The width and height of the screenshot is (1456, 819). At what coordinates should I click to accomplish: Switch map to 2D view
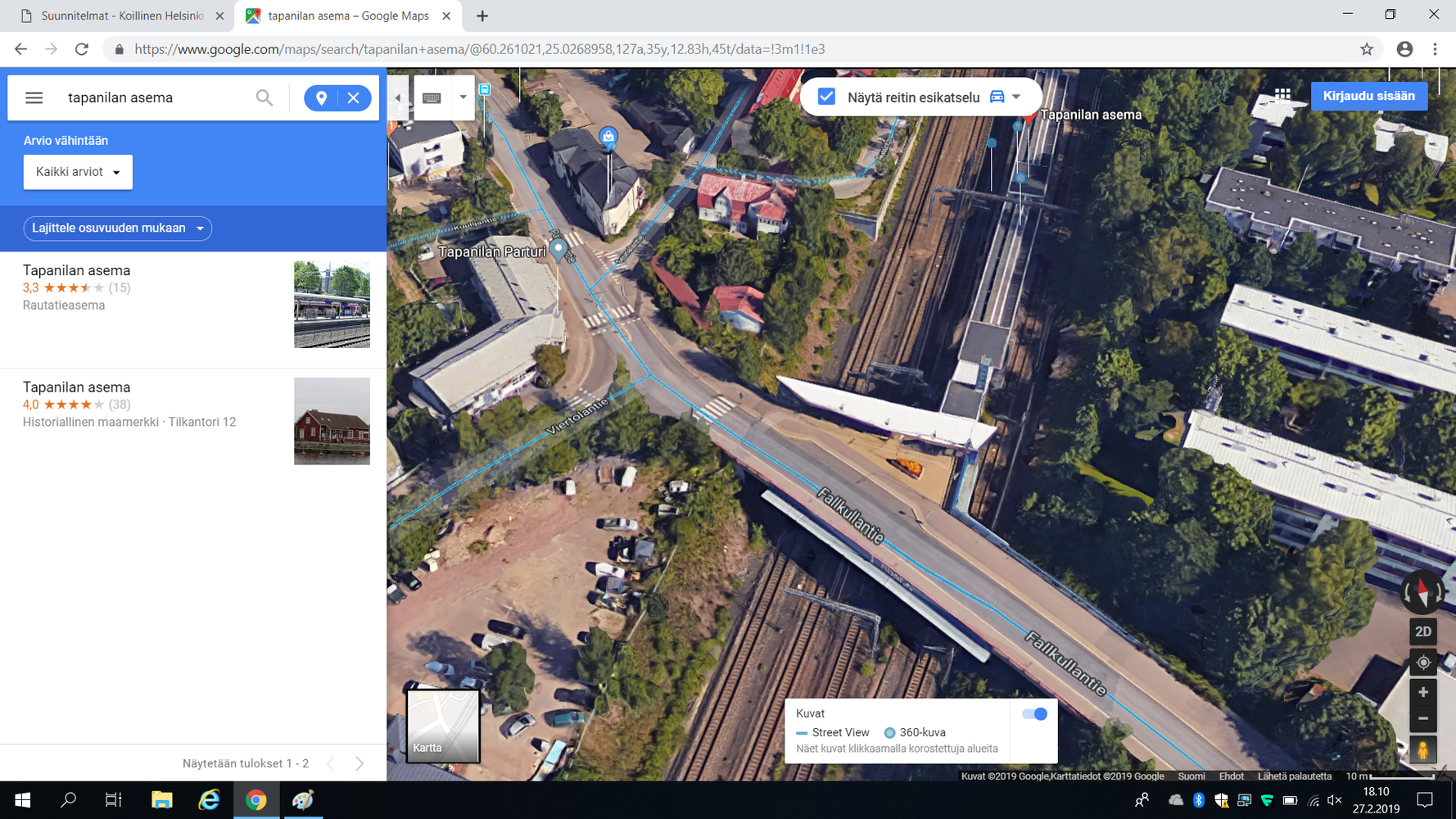1422,631
